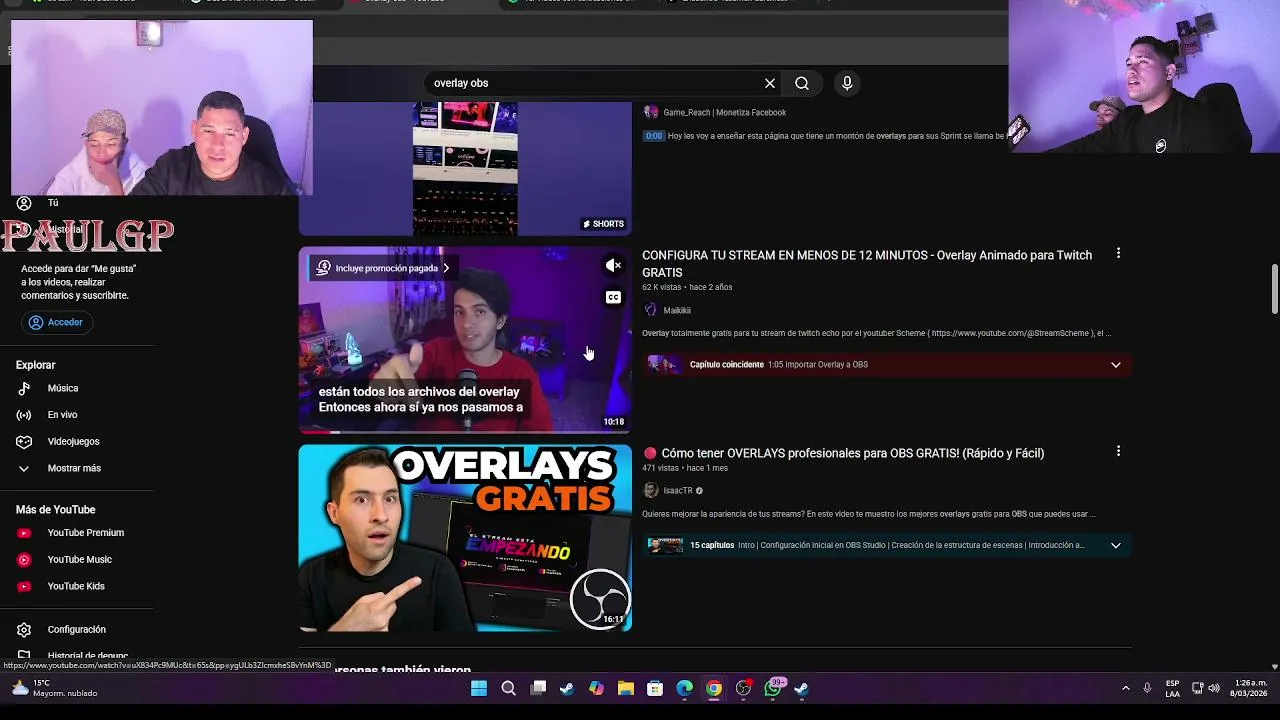Start voice search with the microphone icon

[847, 83]
